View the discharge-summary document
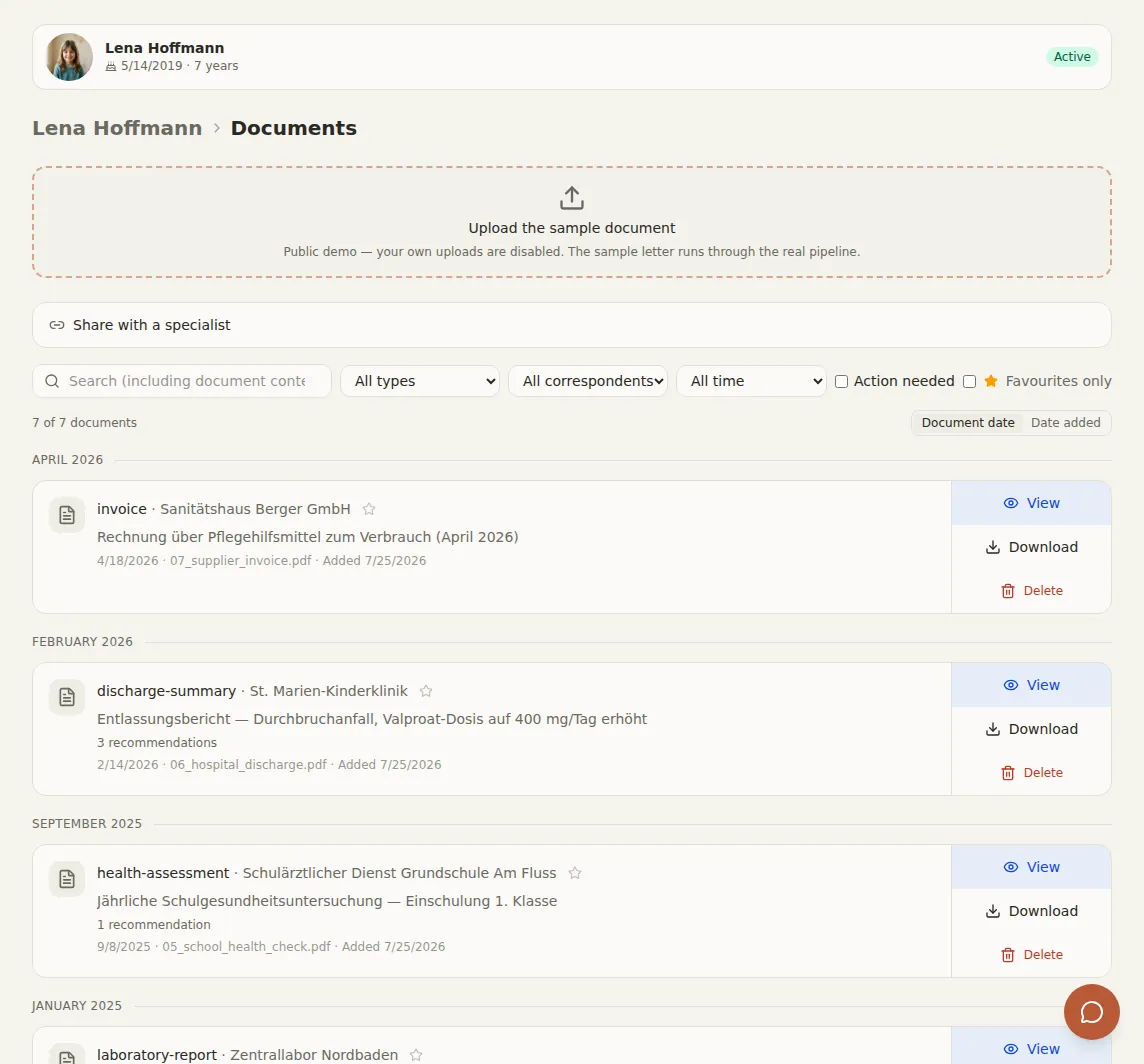 (1032, 685)
